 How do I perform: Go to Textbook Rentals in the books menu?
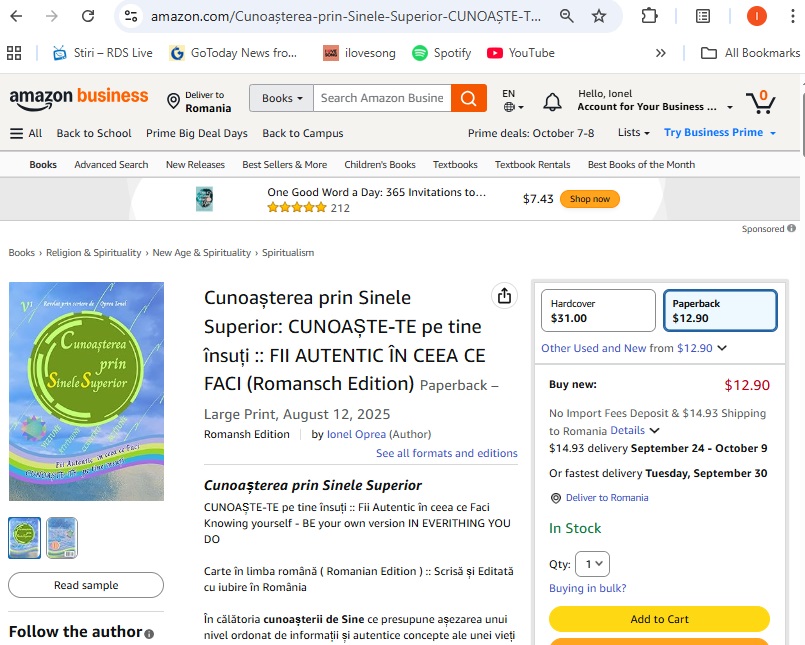(532, 165)
